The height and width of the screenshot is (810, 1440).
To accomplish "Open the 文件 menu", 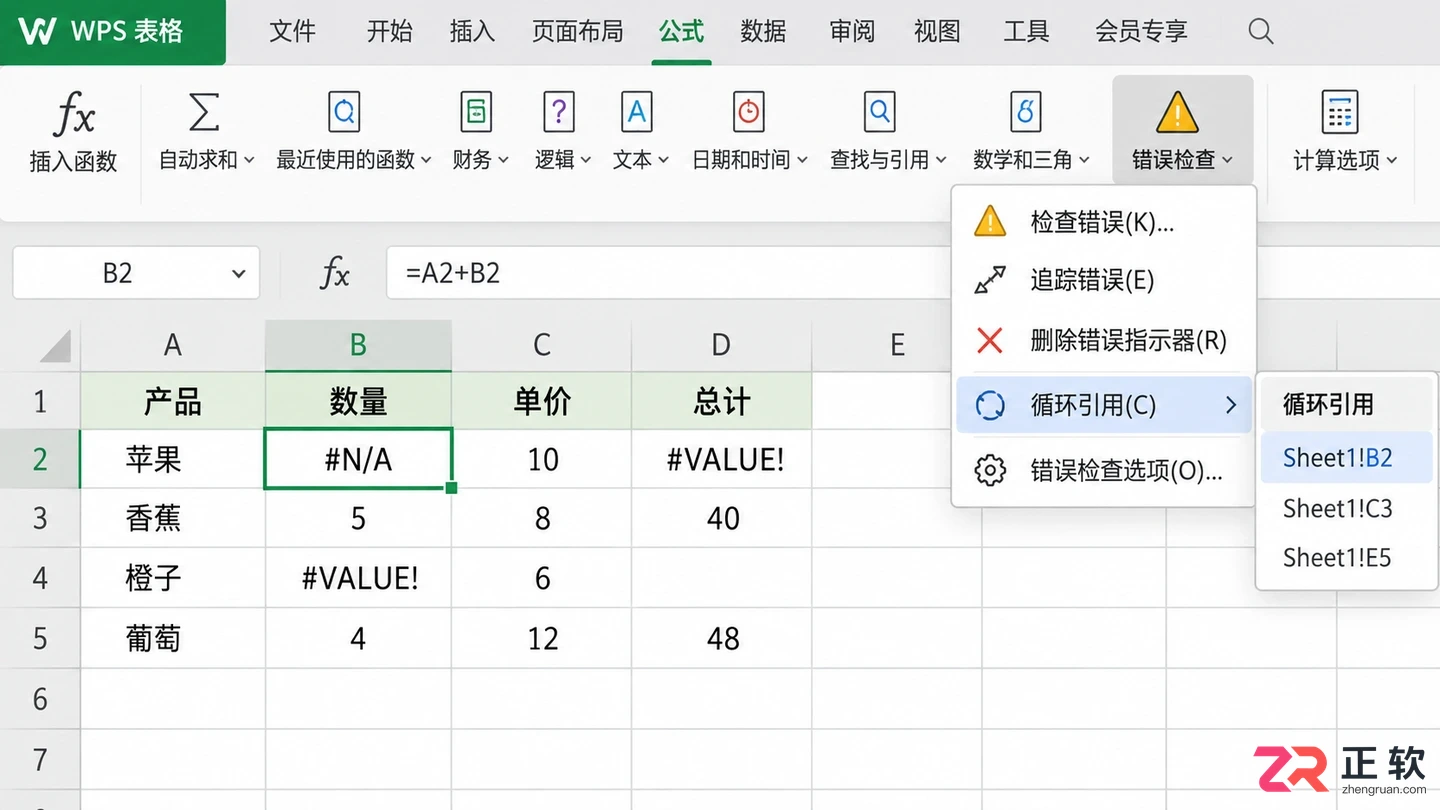I will 293,32.
